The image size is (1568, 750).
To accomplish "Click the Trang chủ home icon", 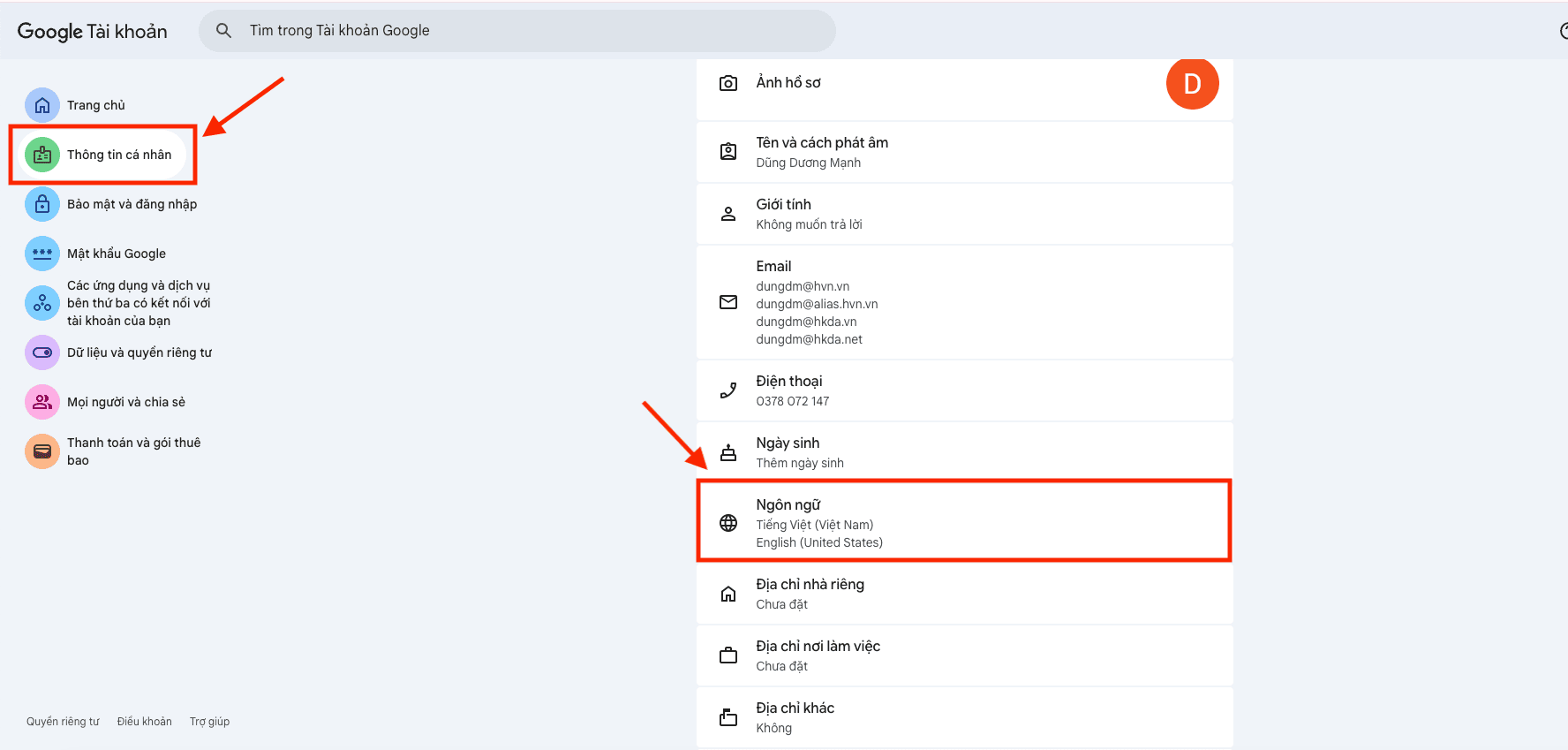I will tap(42, 105).
